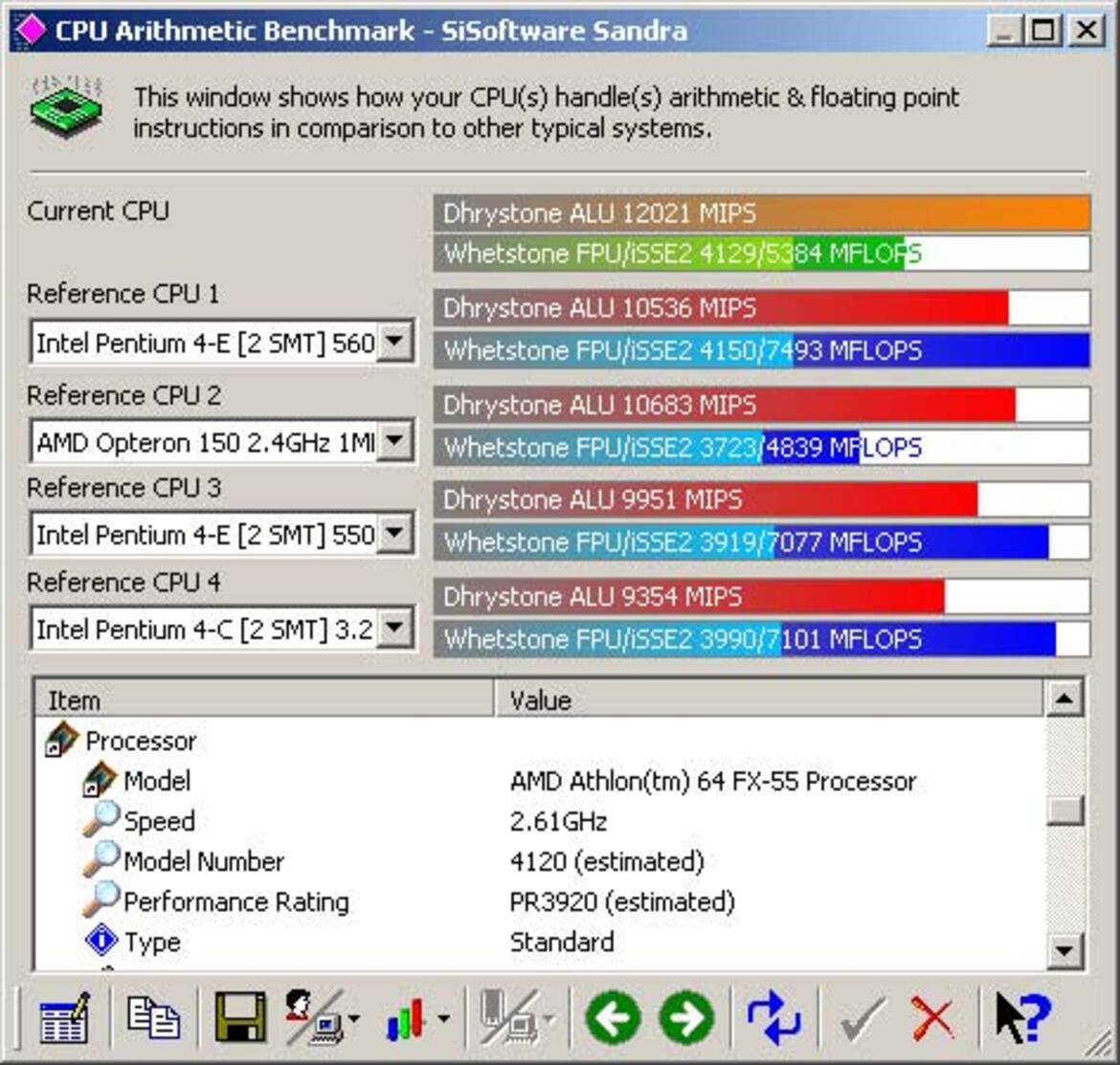Click the Reference CPU 1 label
Image resolution: width=1120 pixels, height=1065 pixels.
coord(123,294)
